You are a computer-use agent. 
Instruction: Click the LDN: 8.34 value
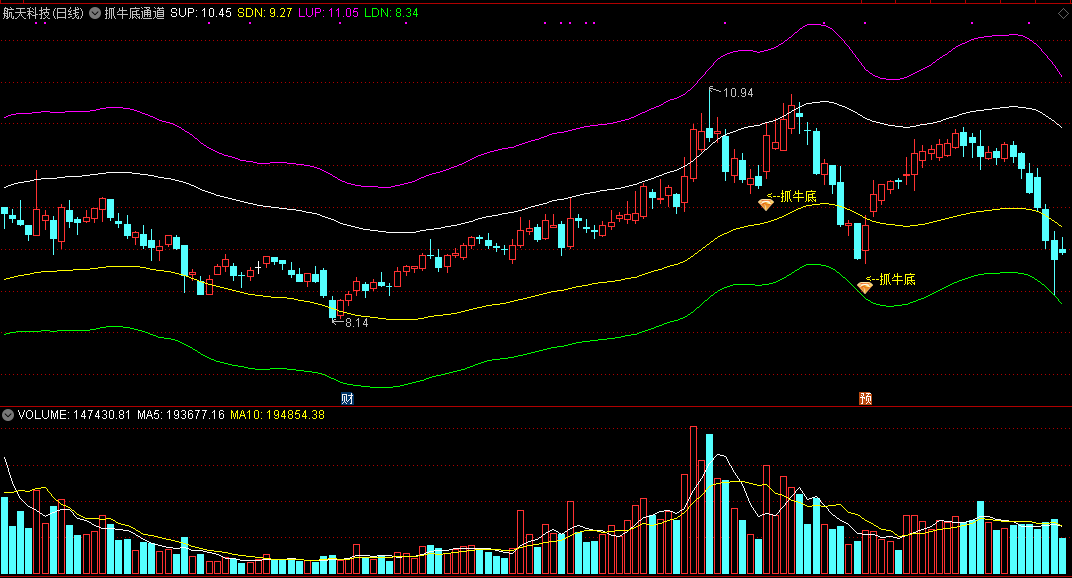(391, 13)
